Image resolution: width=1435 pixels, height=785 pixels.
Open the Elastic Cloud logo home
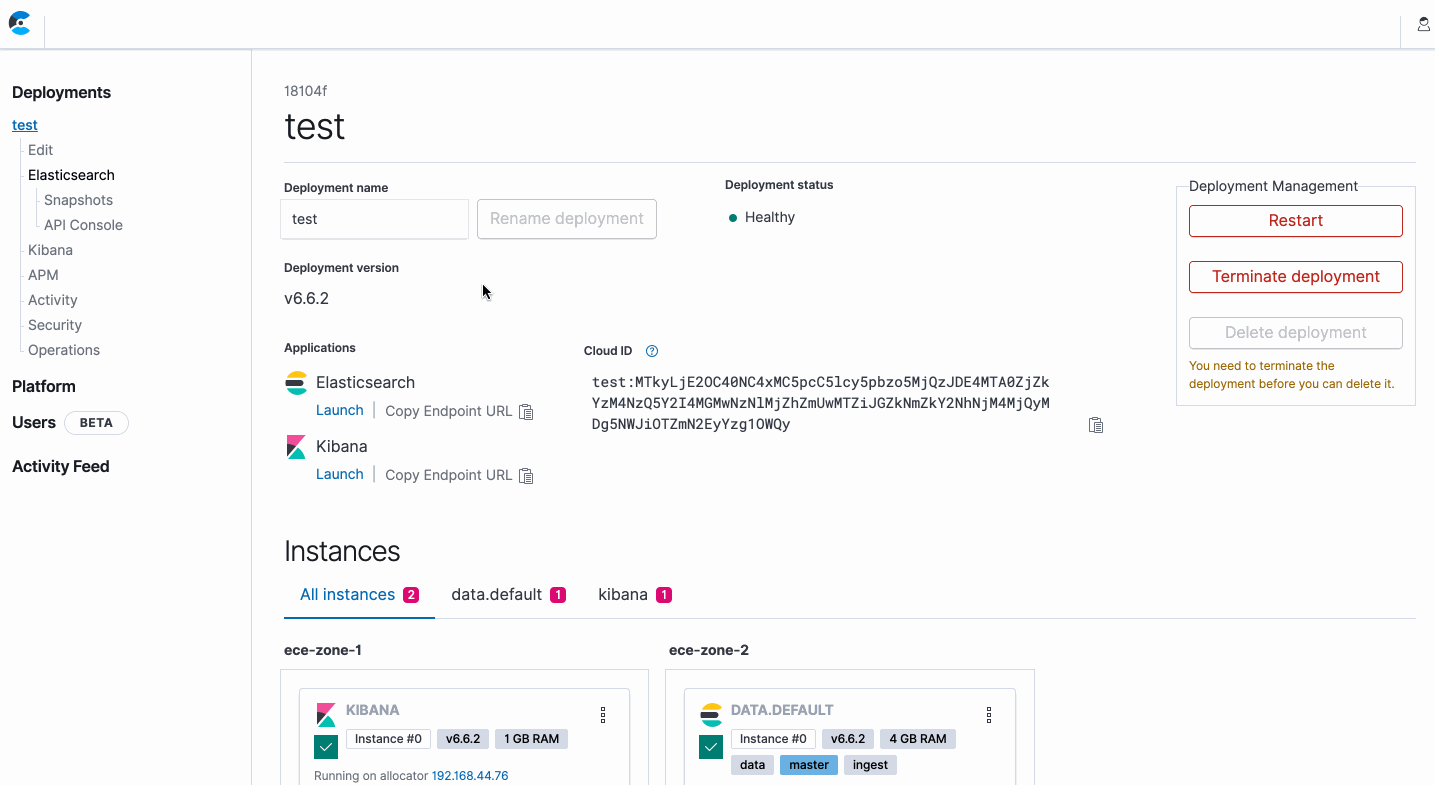pyautogui.click(x=20, y=23)
